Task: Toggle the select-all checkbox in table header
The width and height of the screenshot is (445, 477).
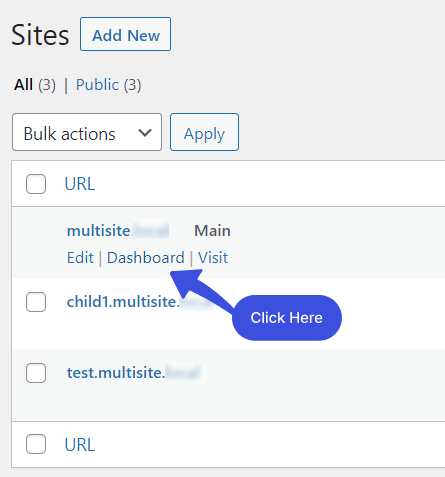Action: point(36,184)
